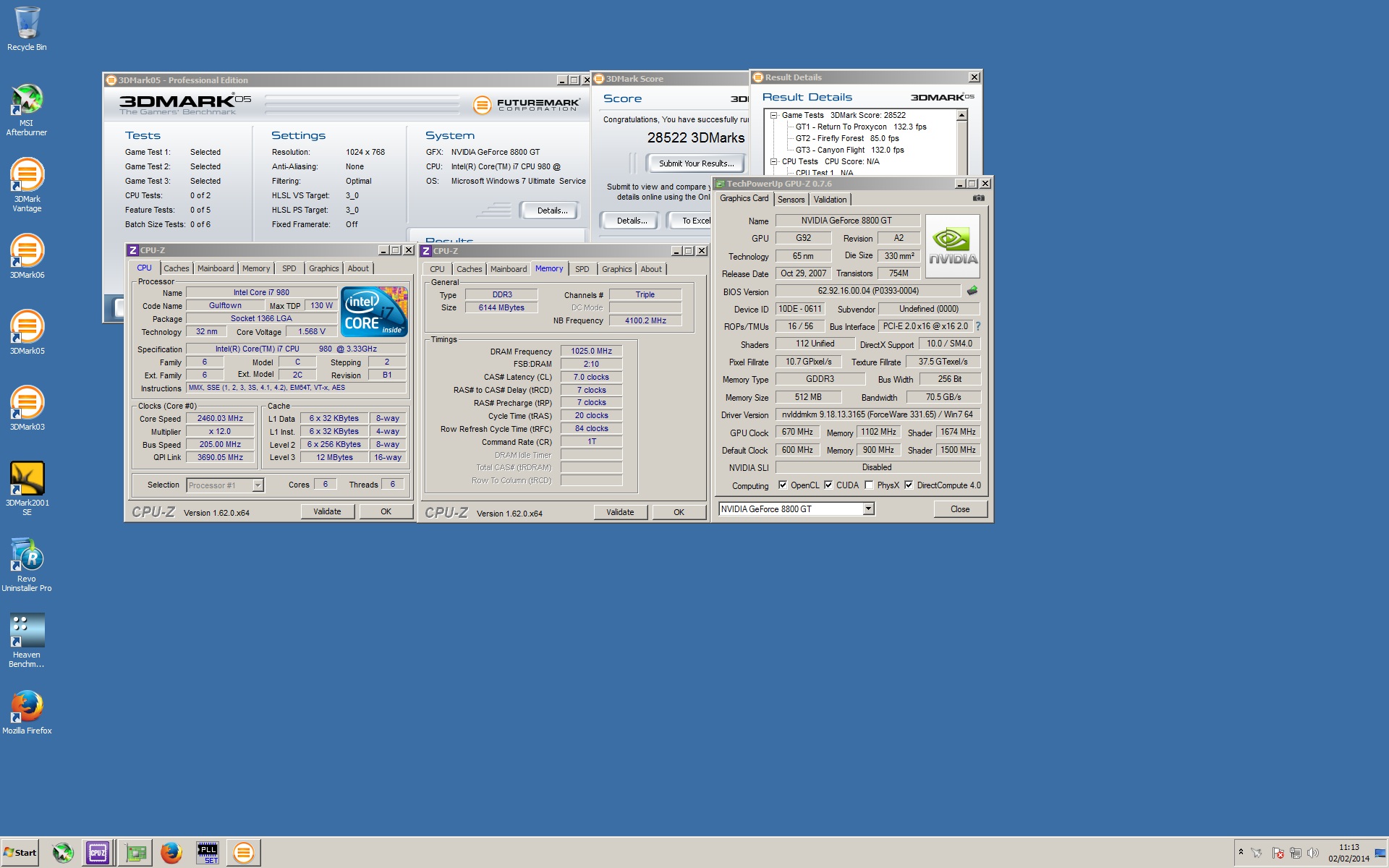
Task: Open 3DMark05 desktop shortcut
Action: point(27,333)
